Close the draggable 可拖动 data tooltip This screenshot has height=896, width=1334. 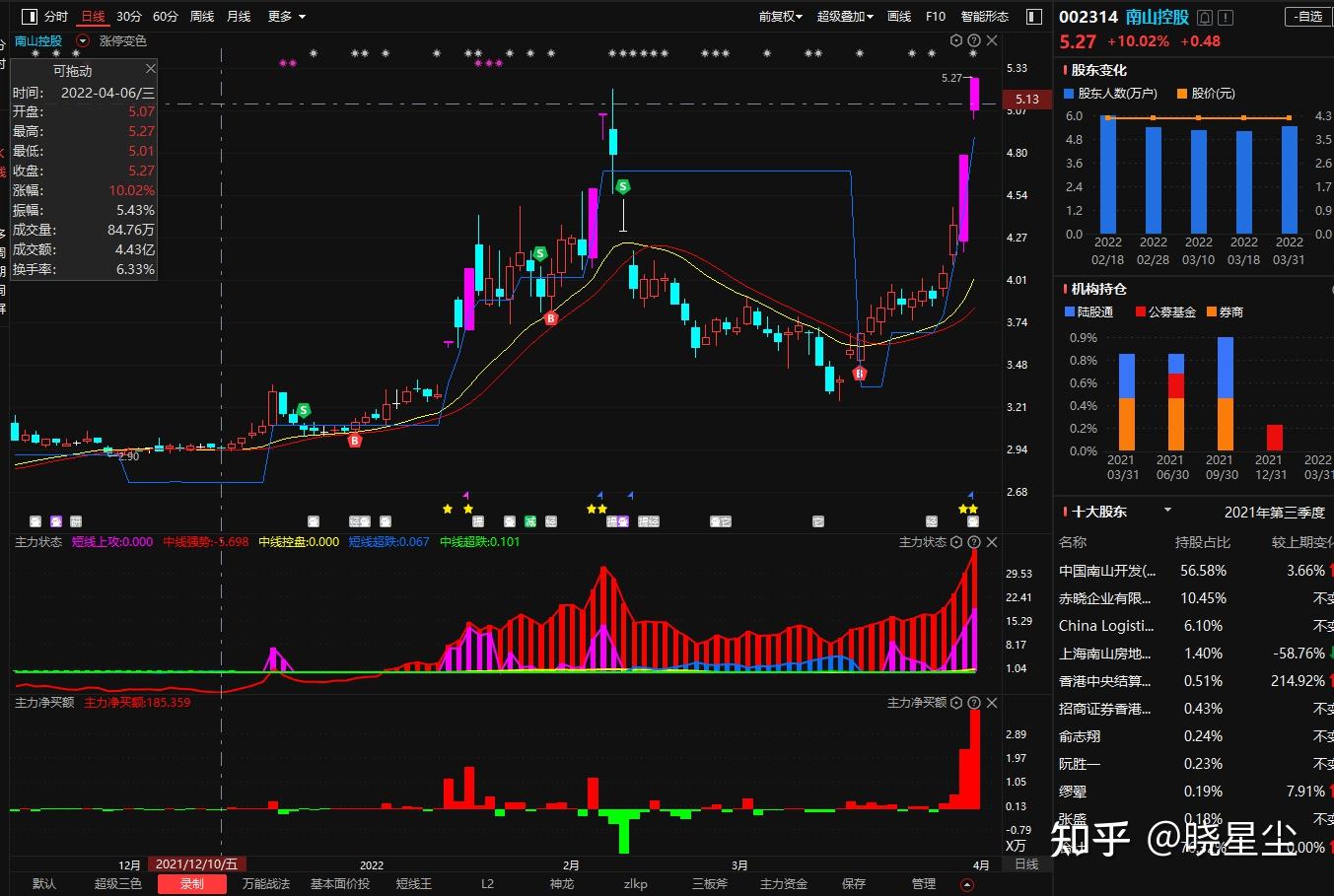point(150,68)
